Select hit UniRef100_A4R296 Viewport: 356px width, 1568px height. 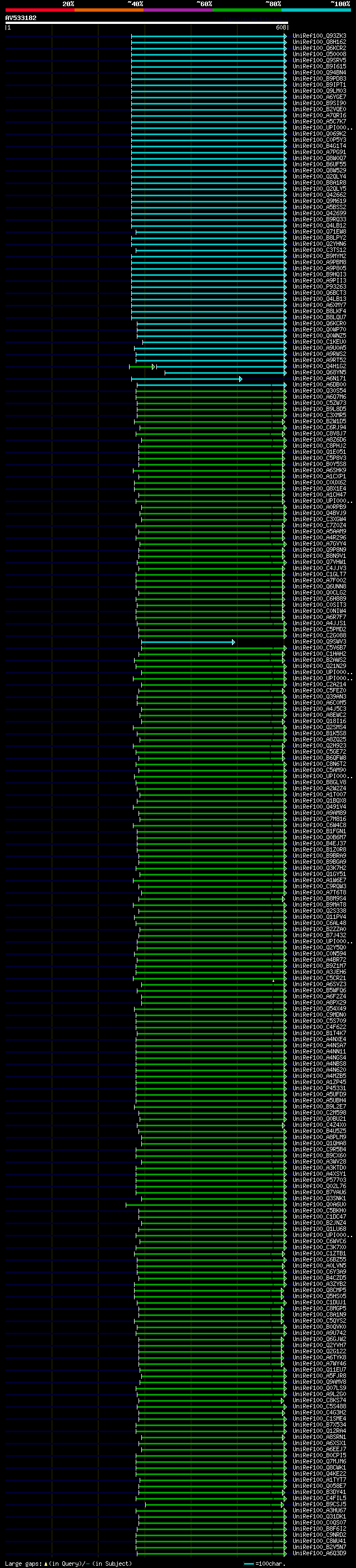[x=319, y=538]
